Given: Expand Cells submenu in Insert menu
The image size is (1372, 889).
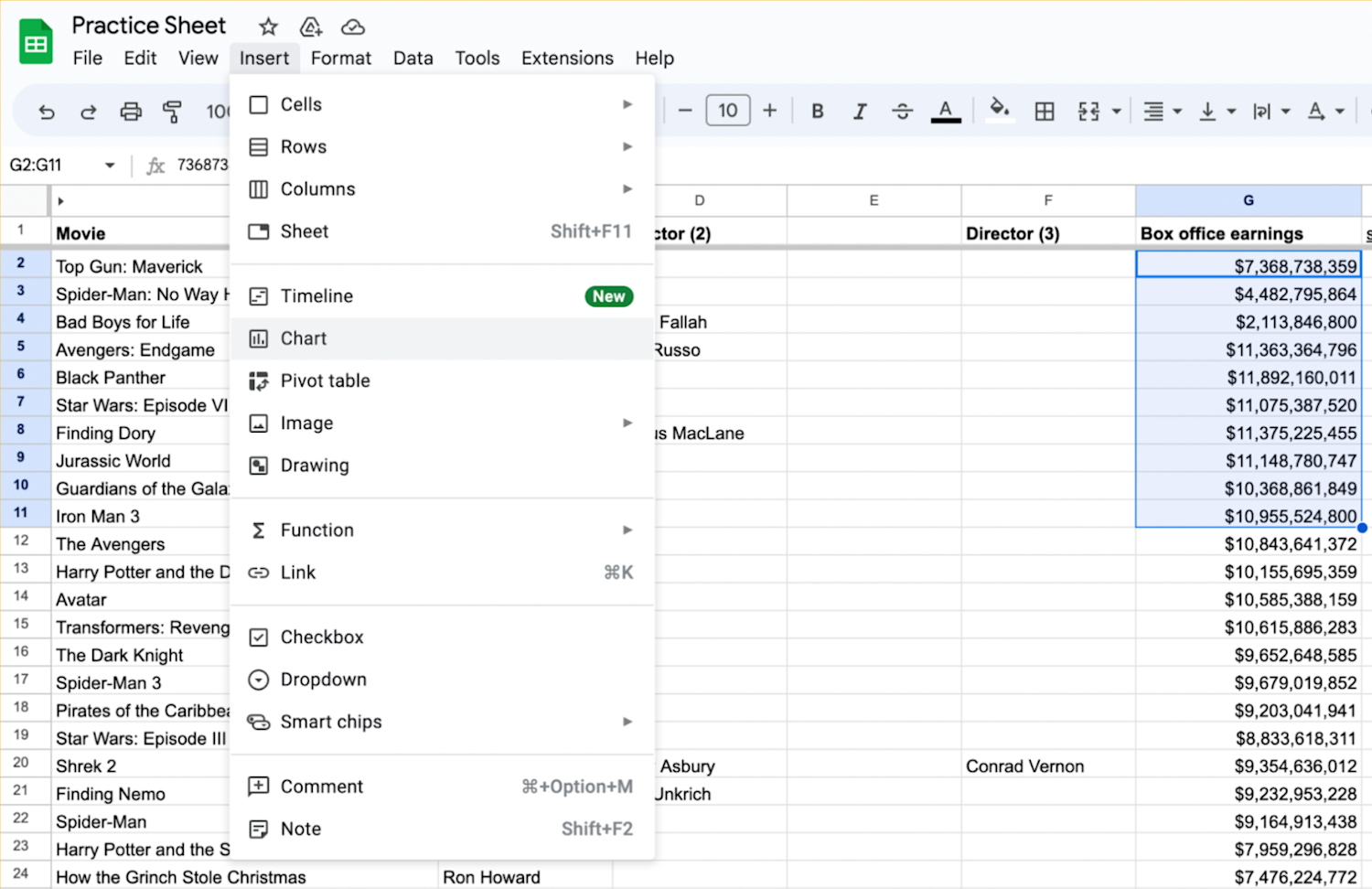Looking at the screenshot, I should (442, 104).
